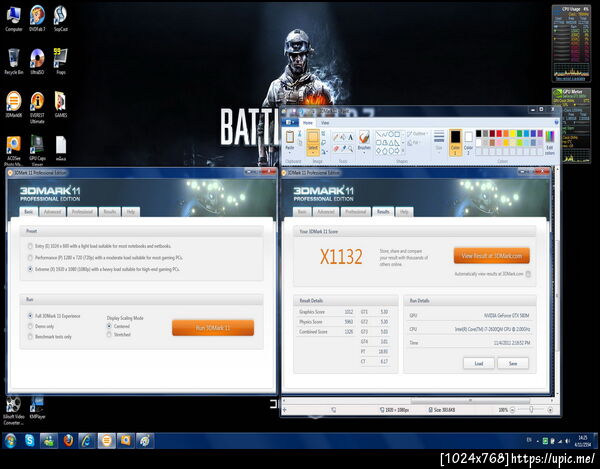Open the shape Outline dropdown in Paint
The image size is (600, 469).
pos(417,134)
